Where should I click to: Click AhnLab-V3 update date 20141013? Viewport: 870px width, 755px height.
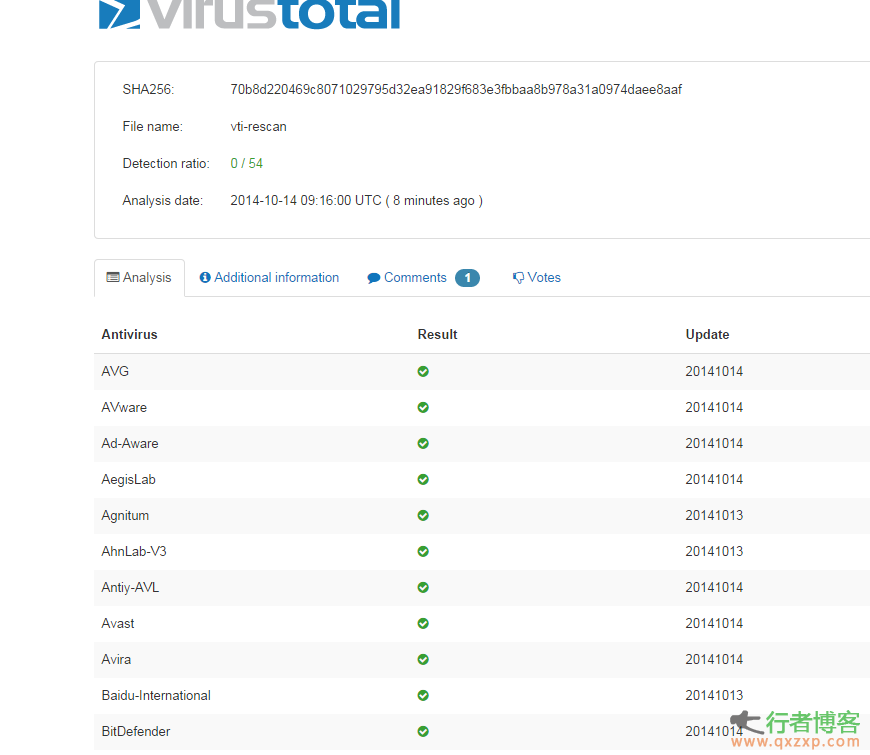pyautogui.click(x=714, y=551)
